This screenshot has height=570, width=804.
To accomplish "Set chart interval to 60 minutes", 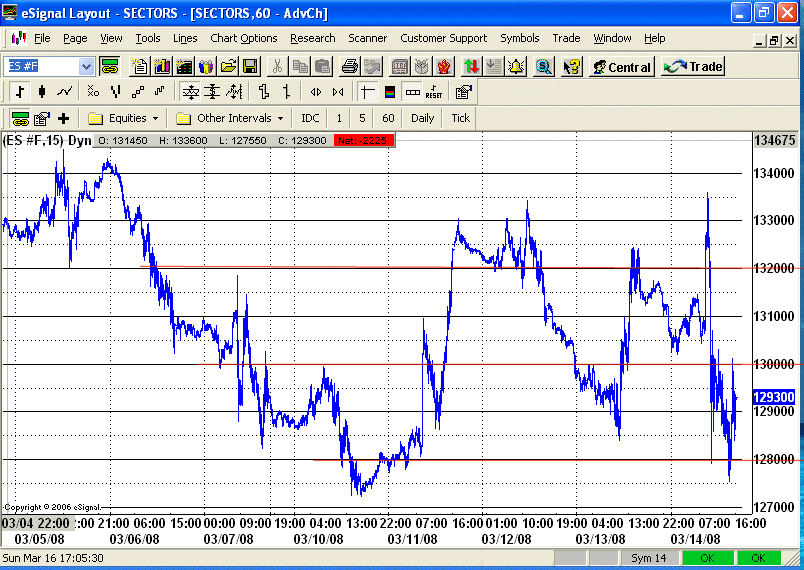I will pos(388,118).
